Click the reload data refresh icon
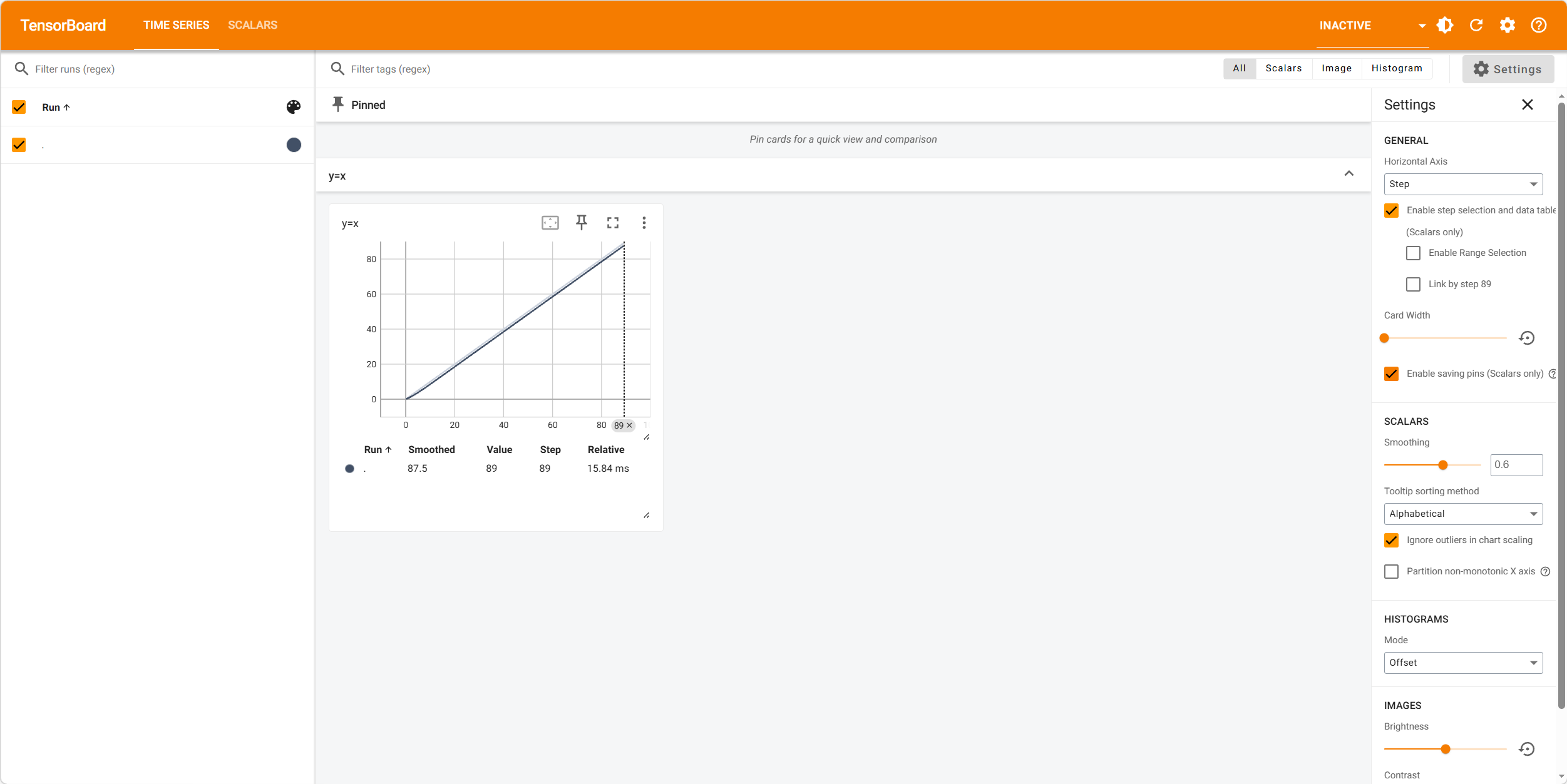Screen dimensions: 1567x784 [1476, 25]
